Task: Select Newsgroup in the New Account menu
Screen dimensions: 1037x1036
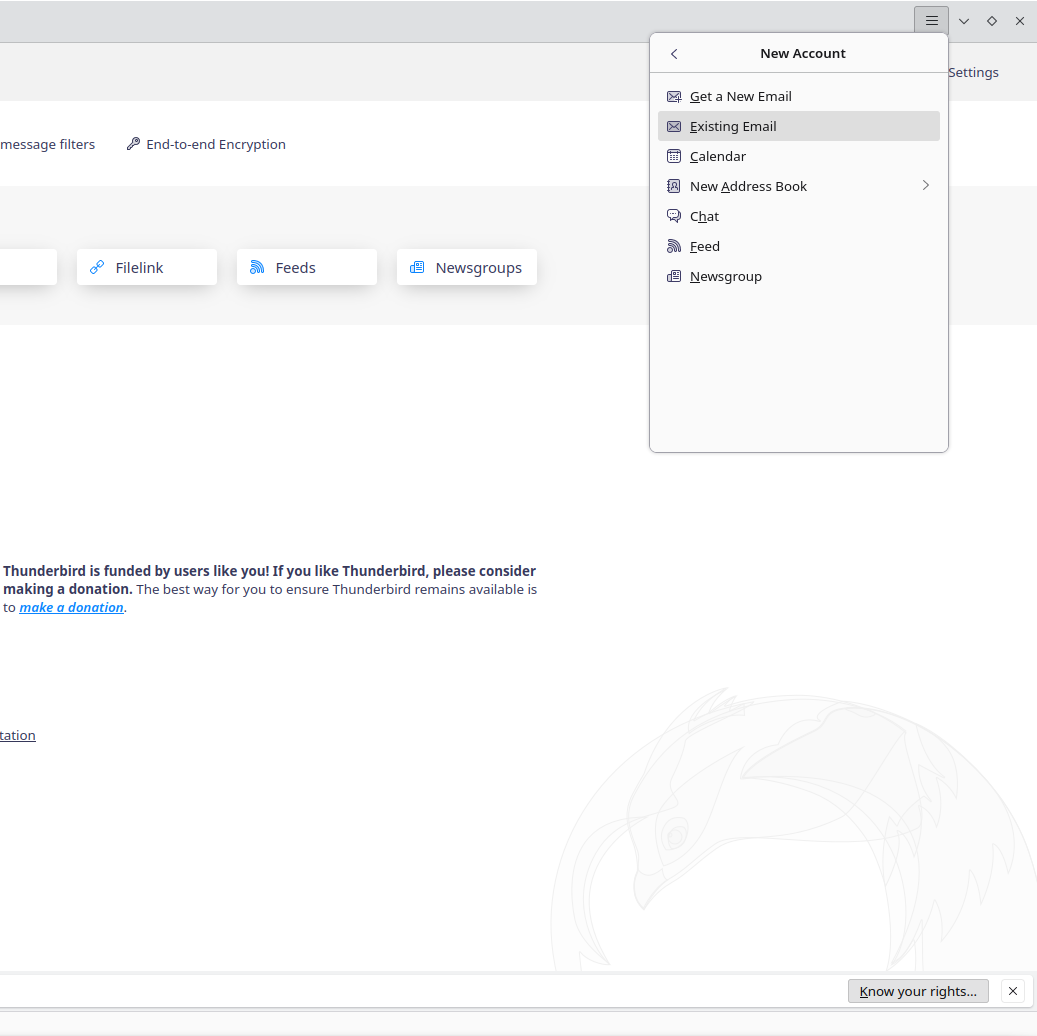Action: [x=726, y=277]
